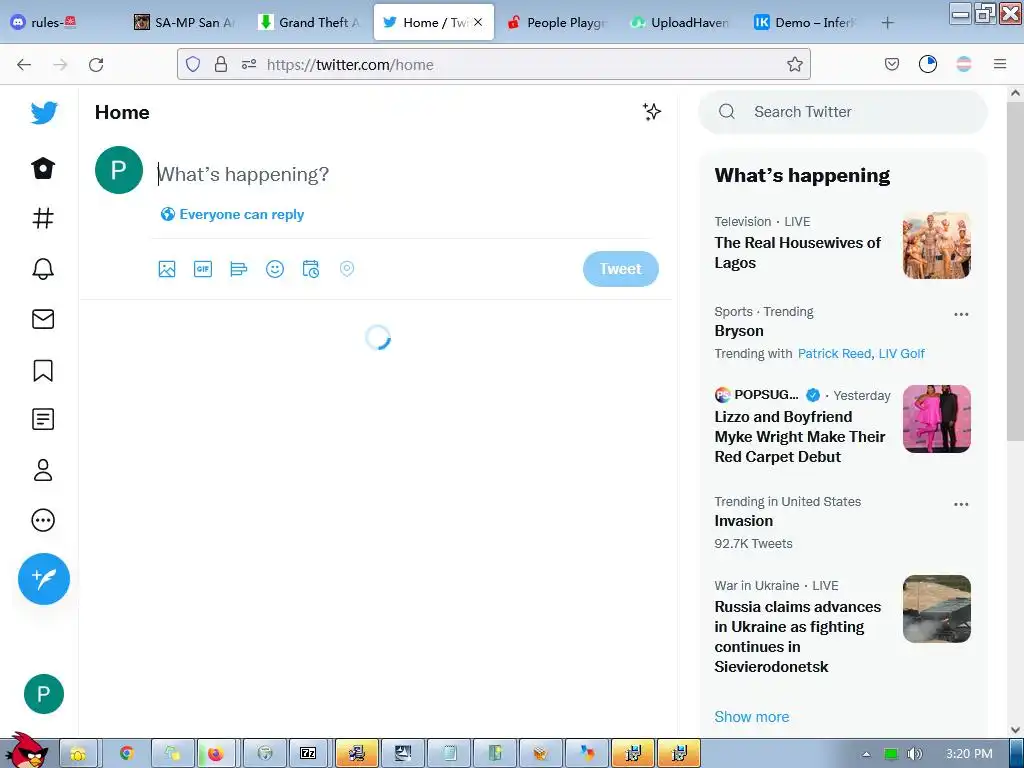The image size is (1024, 768).
Task: Open More options circle icon in sidebar
Action: click(43, 520)
